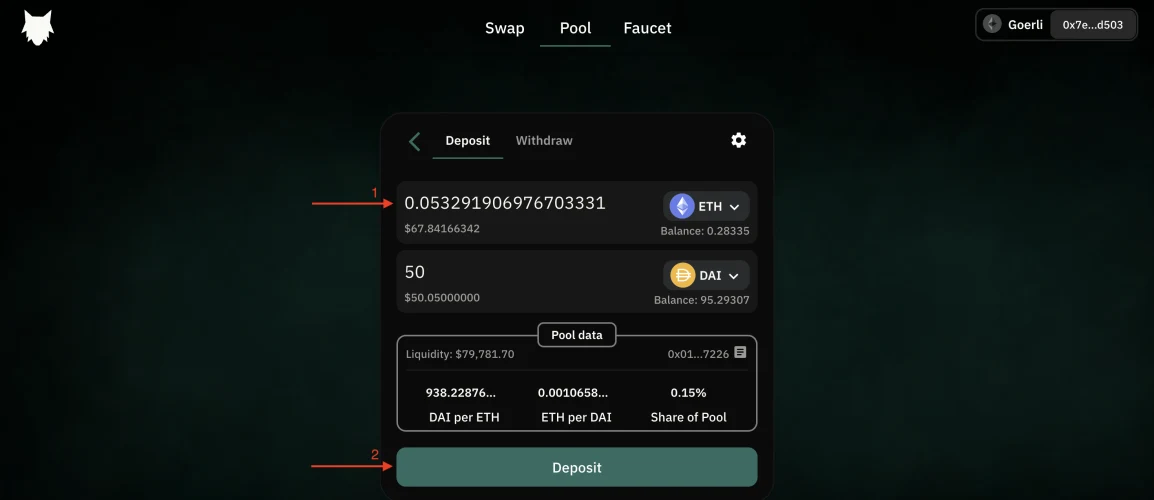Select the Pool tab
This screenshot has width=1154, height=500.
tap(576, 28)
